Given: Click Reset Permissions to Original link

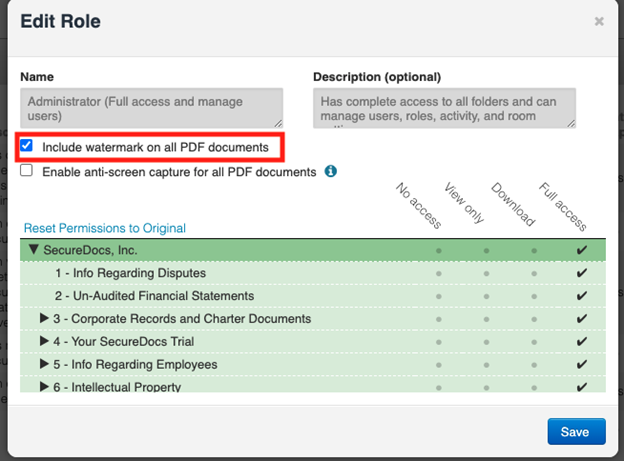Looking at the screenshot, I should (x=105, y=228).
